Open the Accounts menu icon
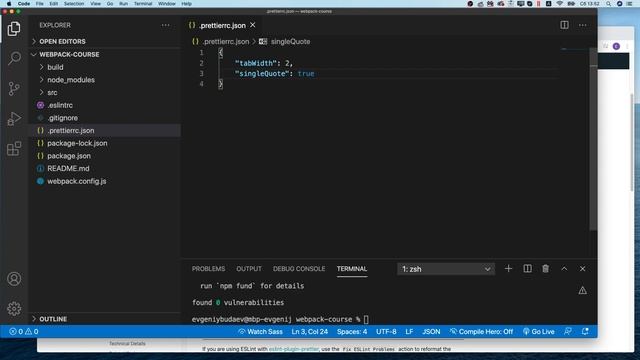The image size is (640, 360). tap(14, 279)
